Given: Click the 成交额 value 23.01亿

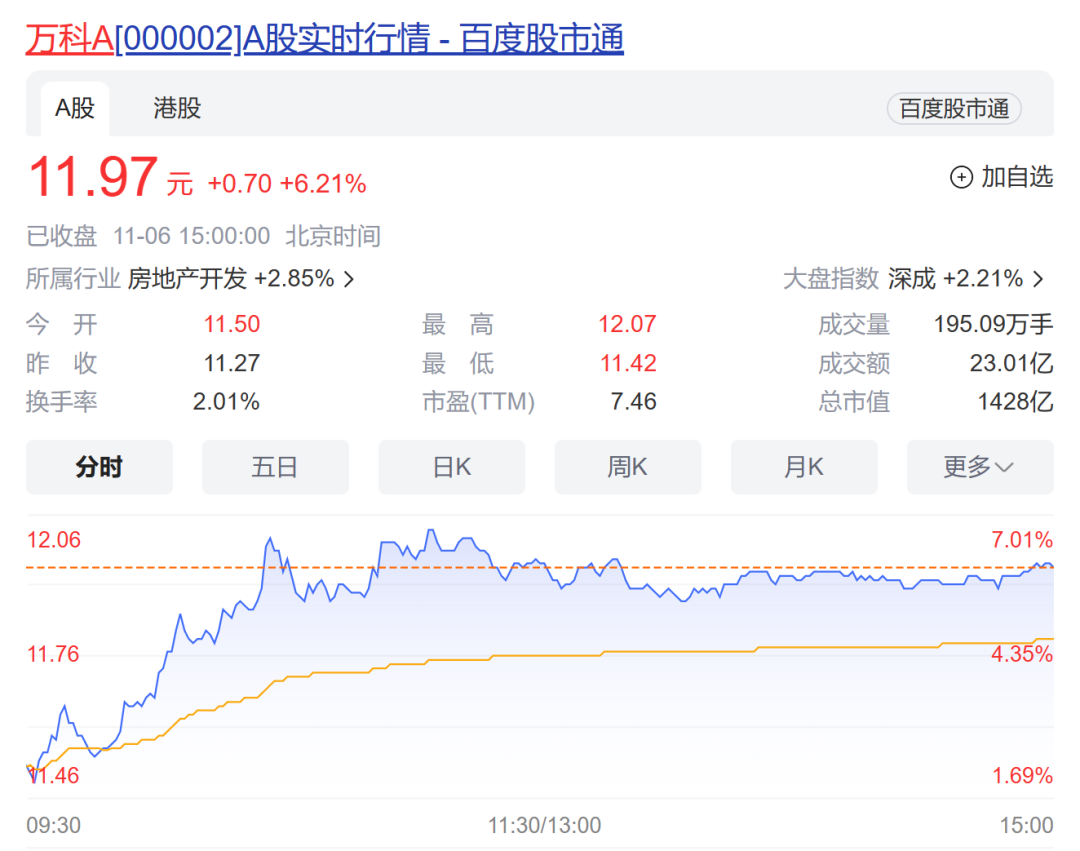Looking at the screenshot, I should tap(1012, 363).
